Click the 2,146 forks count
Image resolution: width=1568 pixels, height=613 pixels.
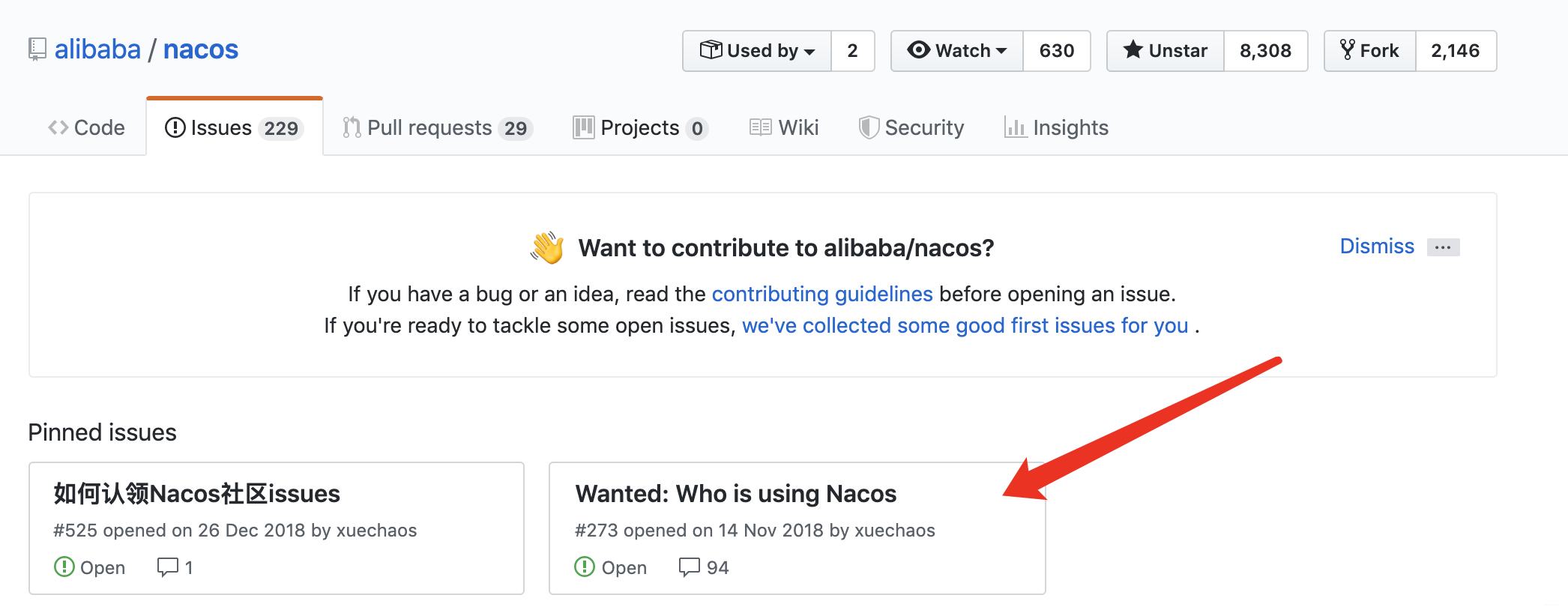1455,51
